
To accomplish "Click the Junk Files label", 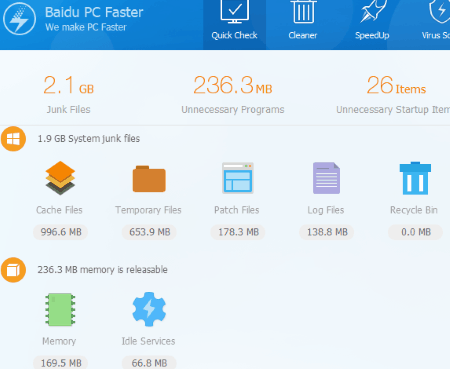I will (68, 110).
